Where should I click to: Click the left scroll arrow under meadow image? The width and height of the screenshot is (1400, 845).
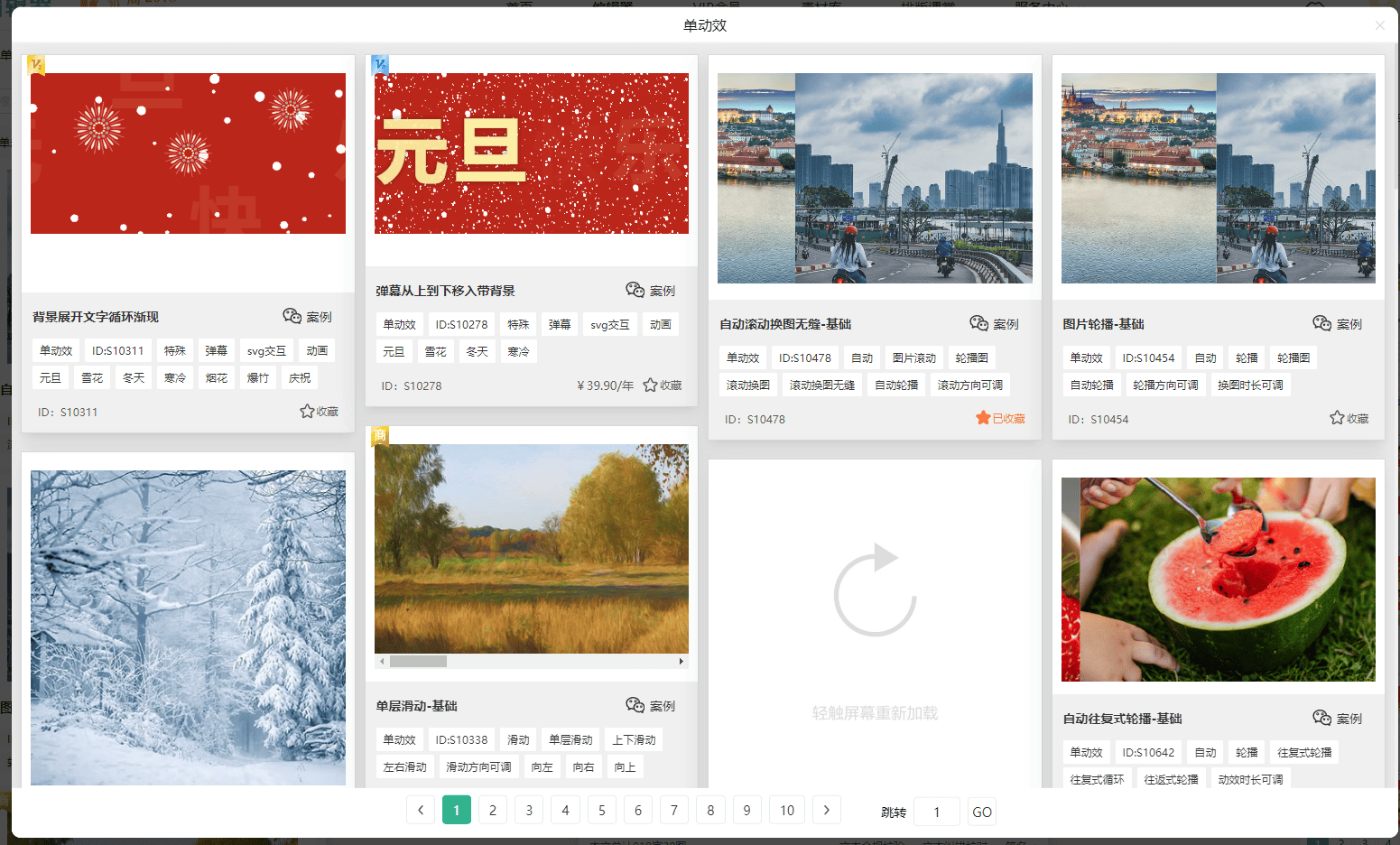tap(382, 662)
